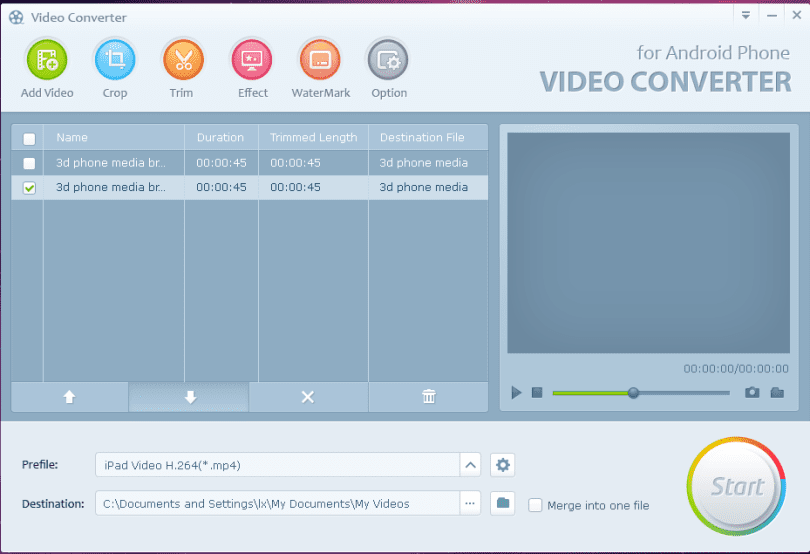Select first row name 3d phone media br..

pos(111,163)
